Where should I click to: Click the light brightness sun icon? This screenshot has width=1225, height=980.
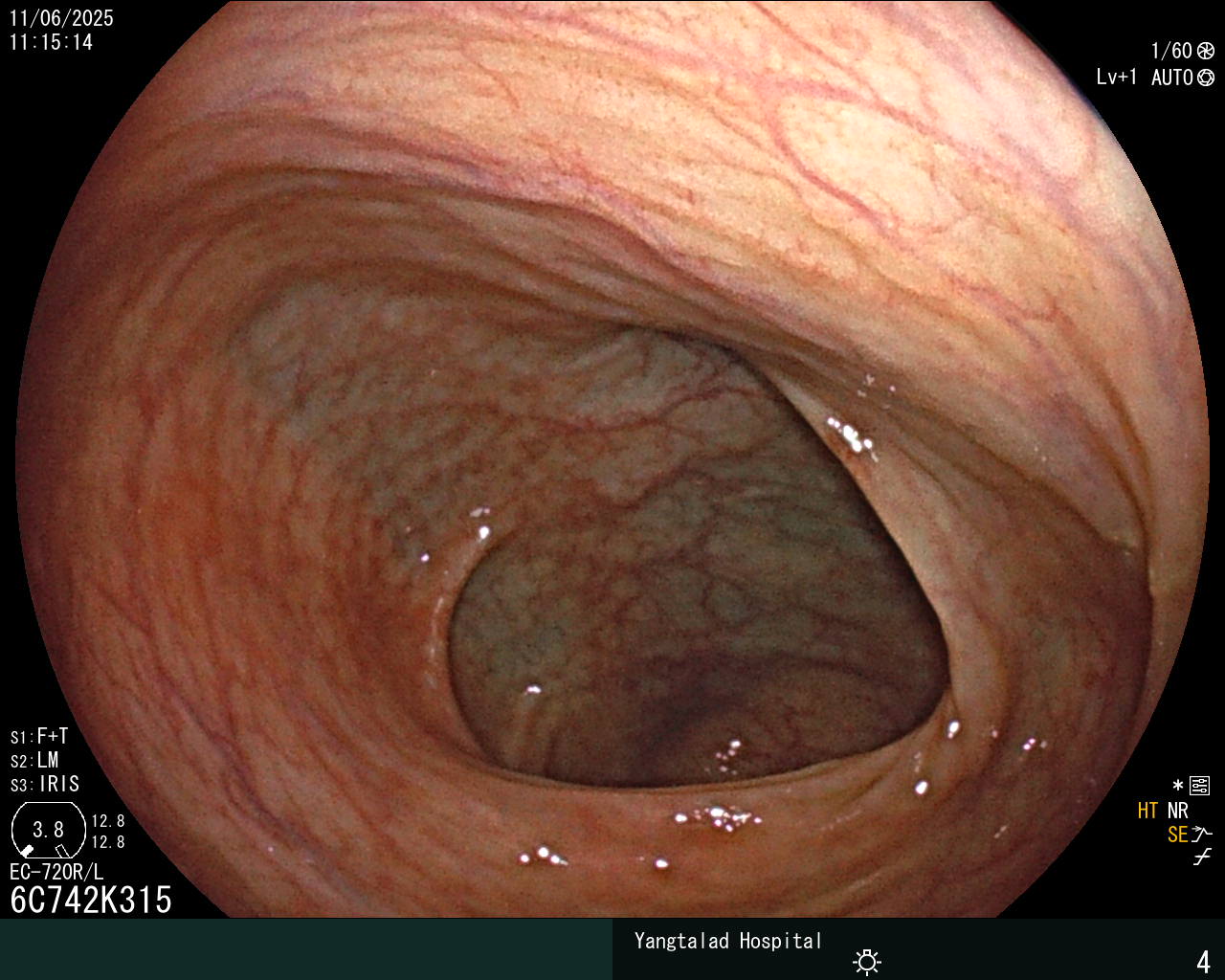click(867, 961)
